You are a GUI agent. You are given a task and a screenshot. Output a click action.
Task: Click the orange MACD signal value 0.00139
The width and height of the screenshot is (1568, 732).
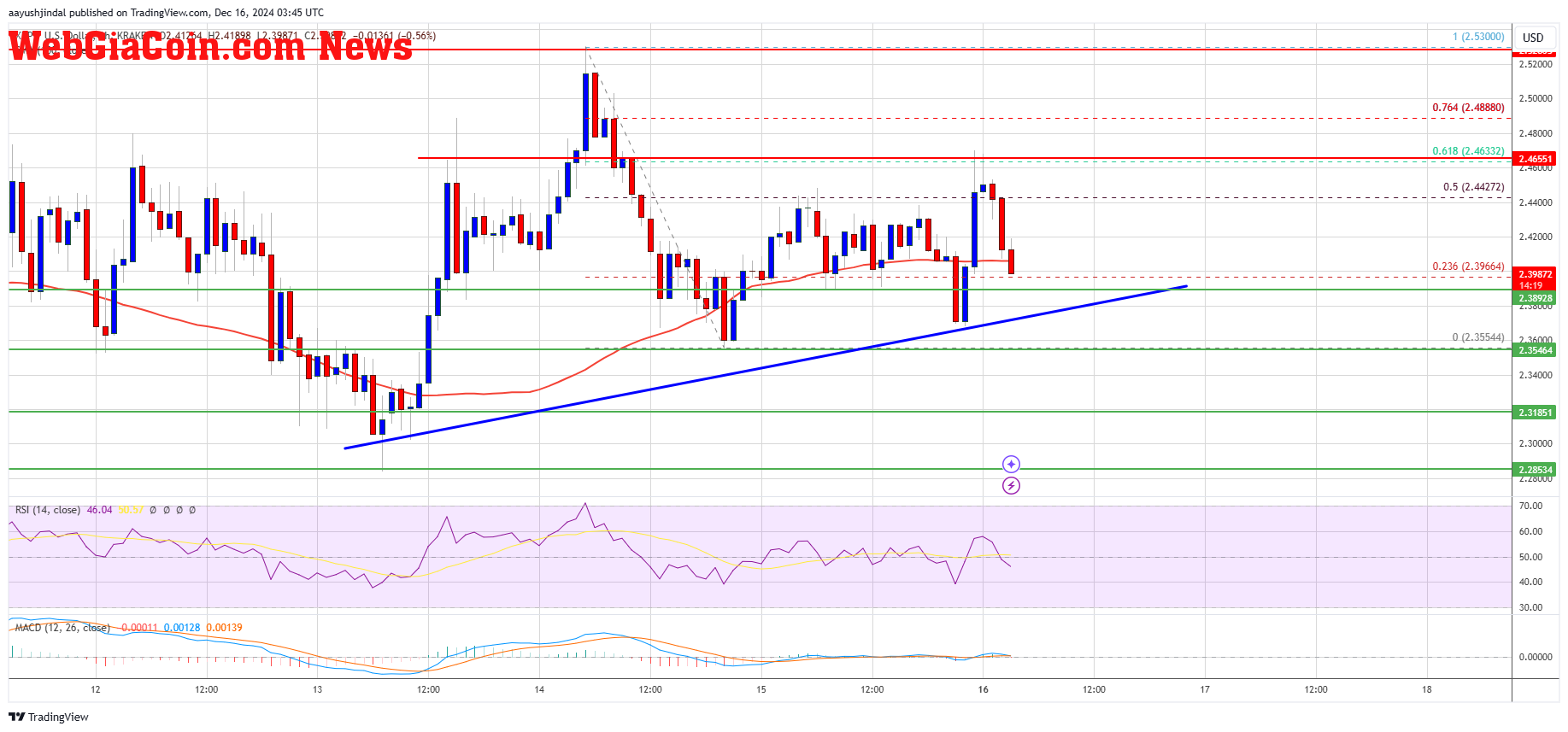224,628
